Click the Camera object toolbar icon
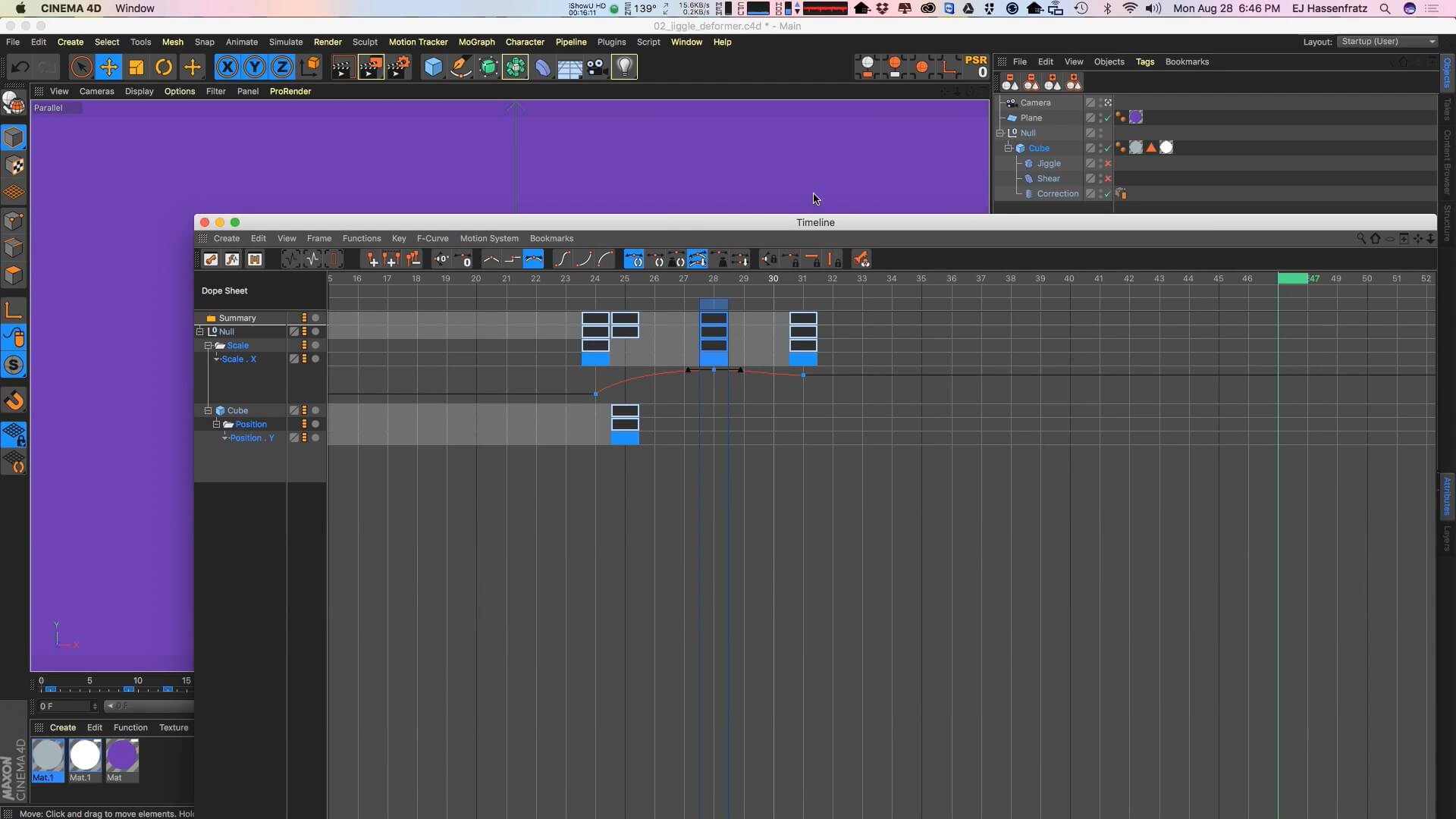The height and width of the screenshot is (819, 1456). click(598, 67)
